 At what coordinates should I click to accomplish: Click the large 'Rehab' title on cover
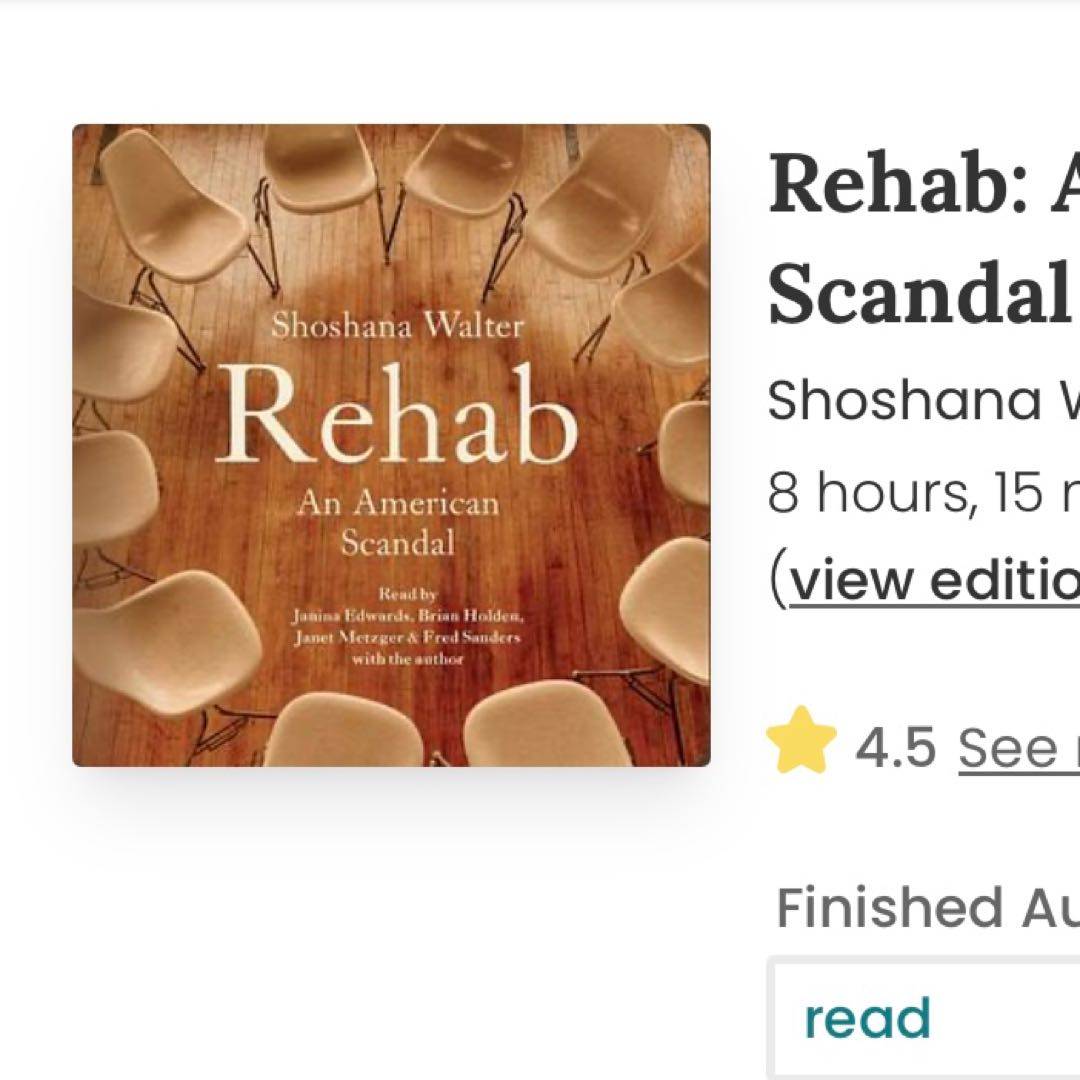click(x=398, y=415)
